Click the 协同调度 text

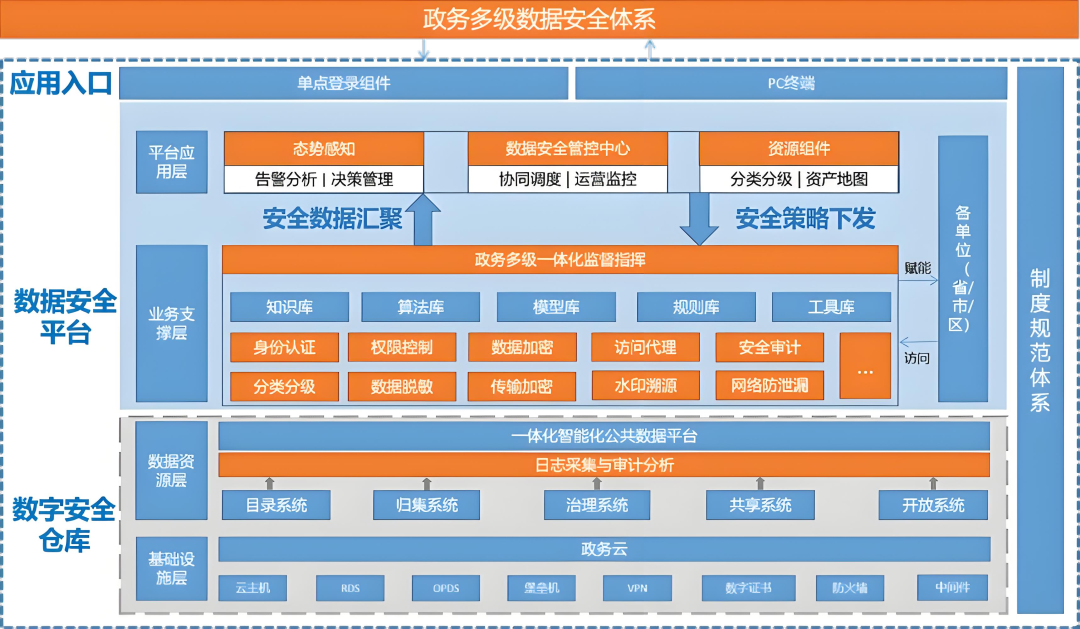(x=530, y=179)
